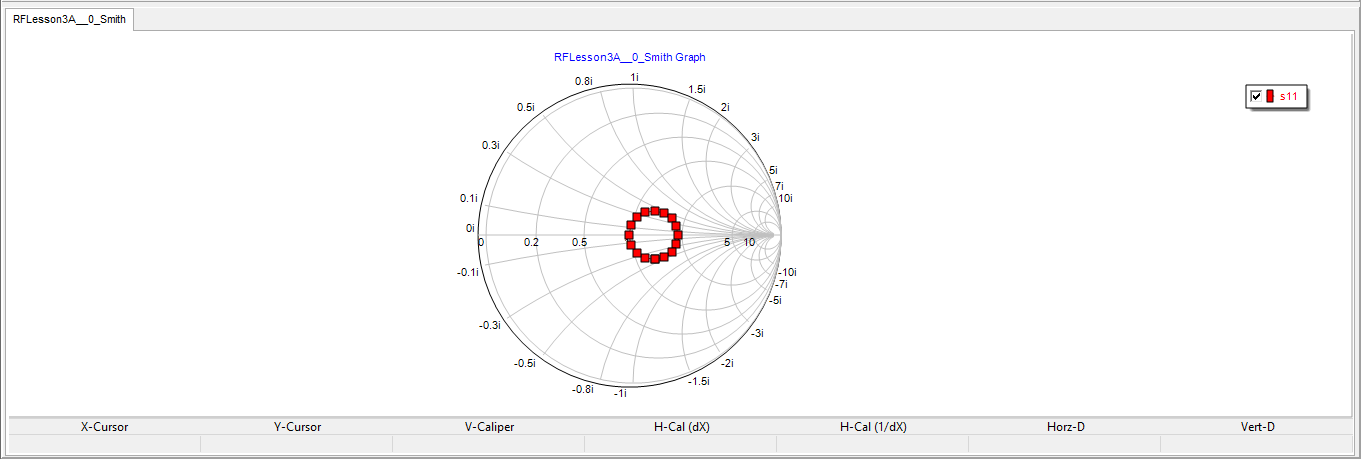Image resolution: width=1361 pixels, height=459 pixels.
Task: Click the value field below X-Cursor
Action: (104, 443)
